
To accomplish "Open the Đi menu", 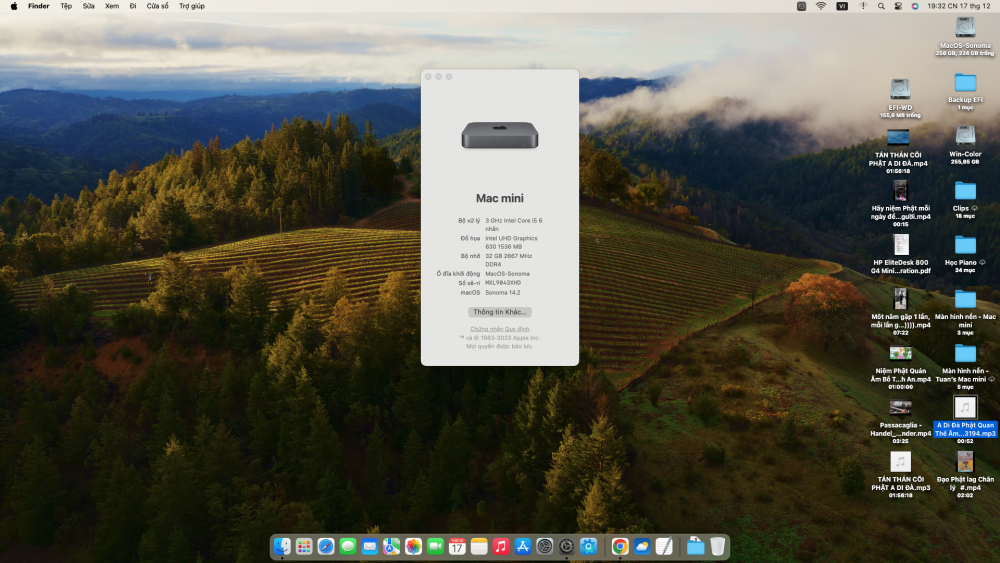I will tap(133, 6).
